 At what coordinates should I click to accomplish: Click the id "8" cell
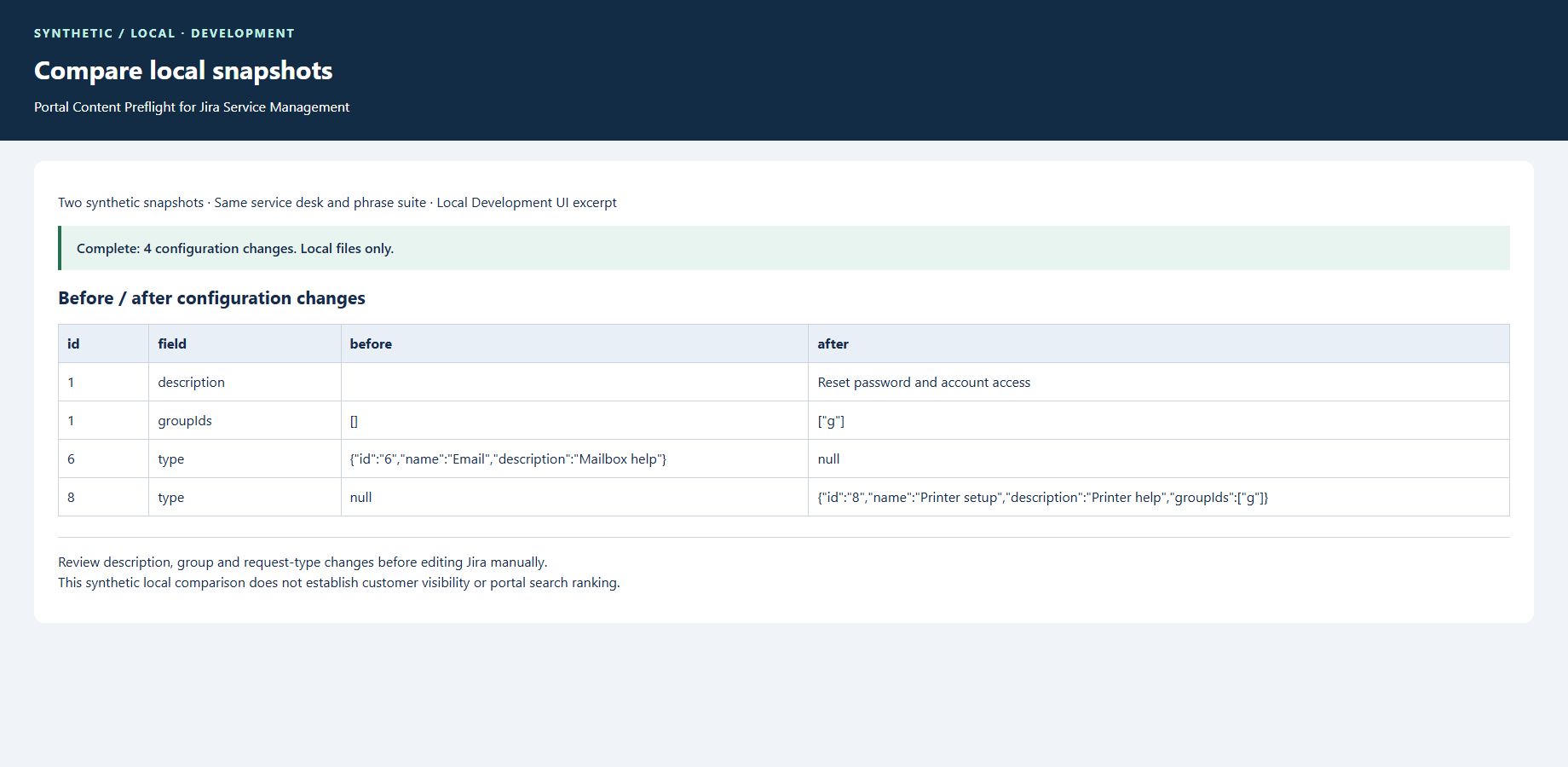[x=103, y=497]
